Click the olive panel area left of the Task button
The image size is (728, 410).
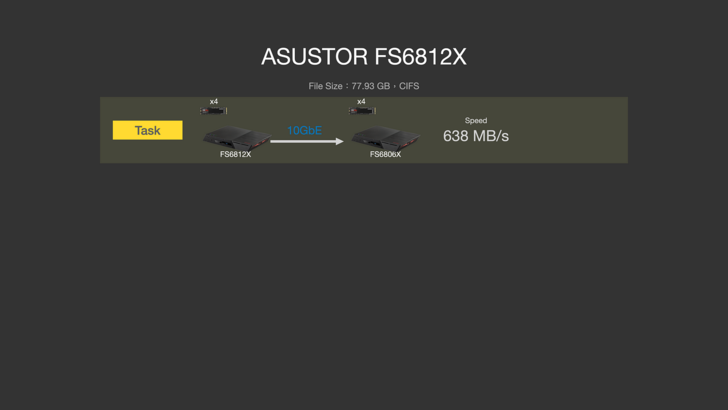pyautogui.click(x=106, y=130)
